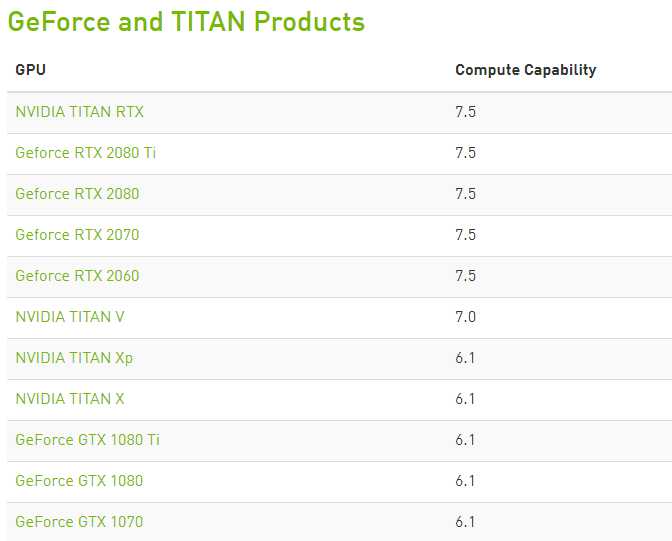This screenshot has width=672, height=541.
Task: Select the 7.5 value in the Geforce RTX 2080 row
Action: tap(465, 194)
